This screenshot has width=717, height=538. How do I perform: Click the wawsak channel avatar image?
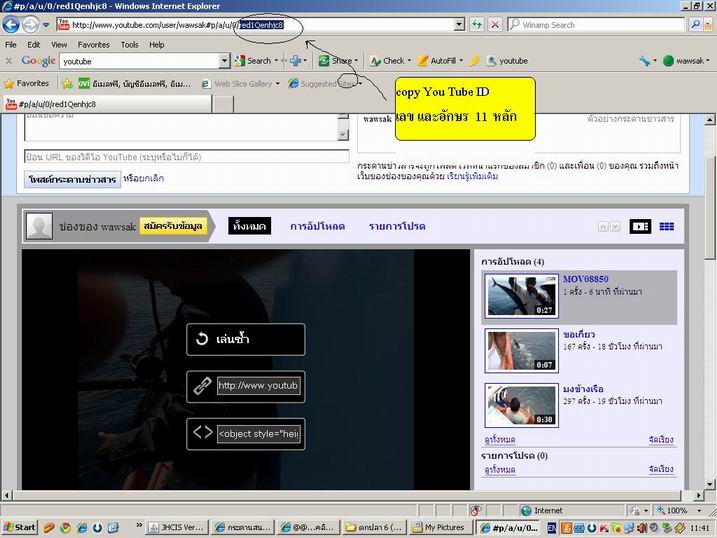39,226
